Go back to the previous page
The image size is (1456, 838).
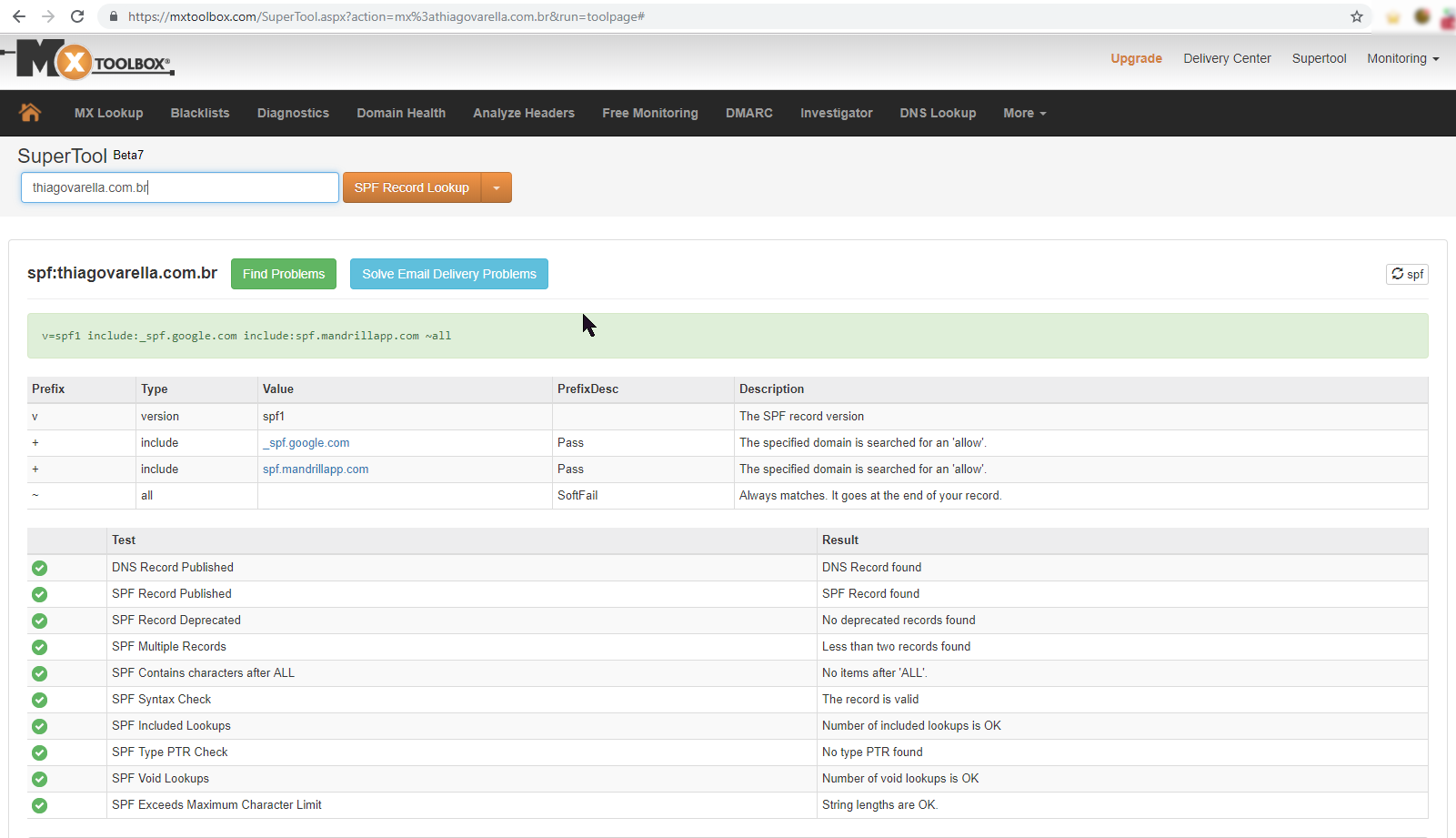point(19,16)
